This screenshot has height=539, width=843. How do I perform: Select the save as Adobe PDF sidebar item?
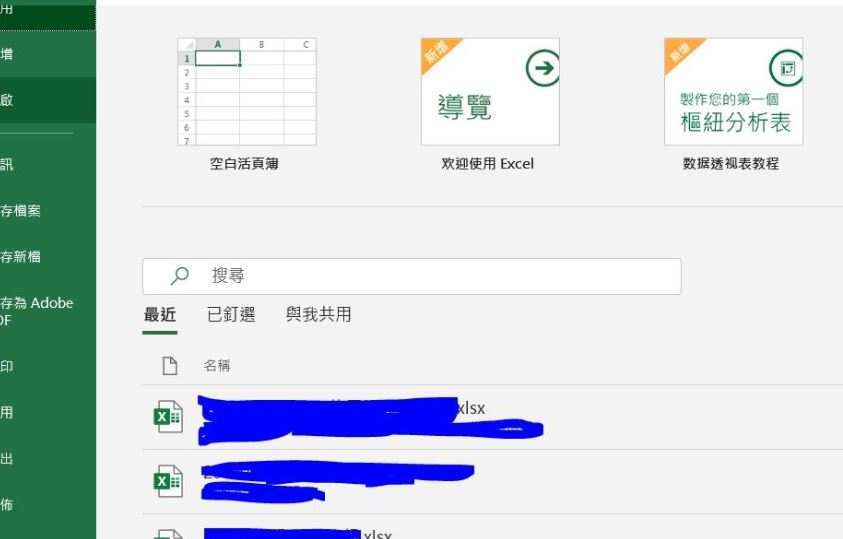coord(47,311)
